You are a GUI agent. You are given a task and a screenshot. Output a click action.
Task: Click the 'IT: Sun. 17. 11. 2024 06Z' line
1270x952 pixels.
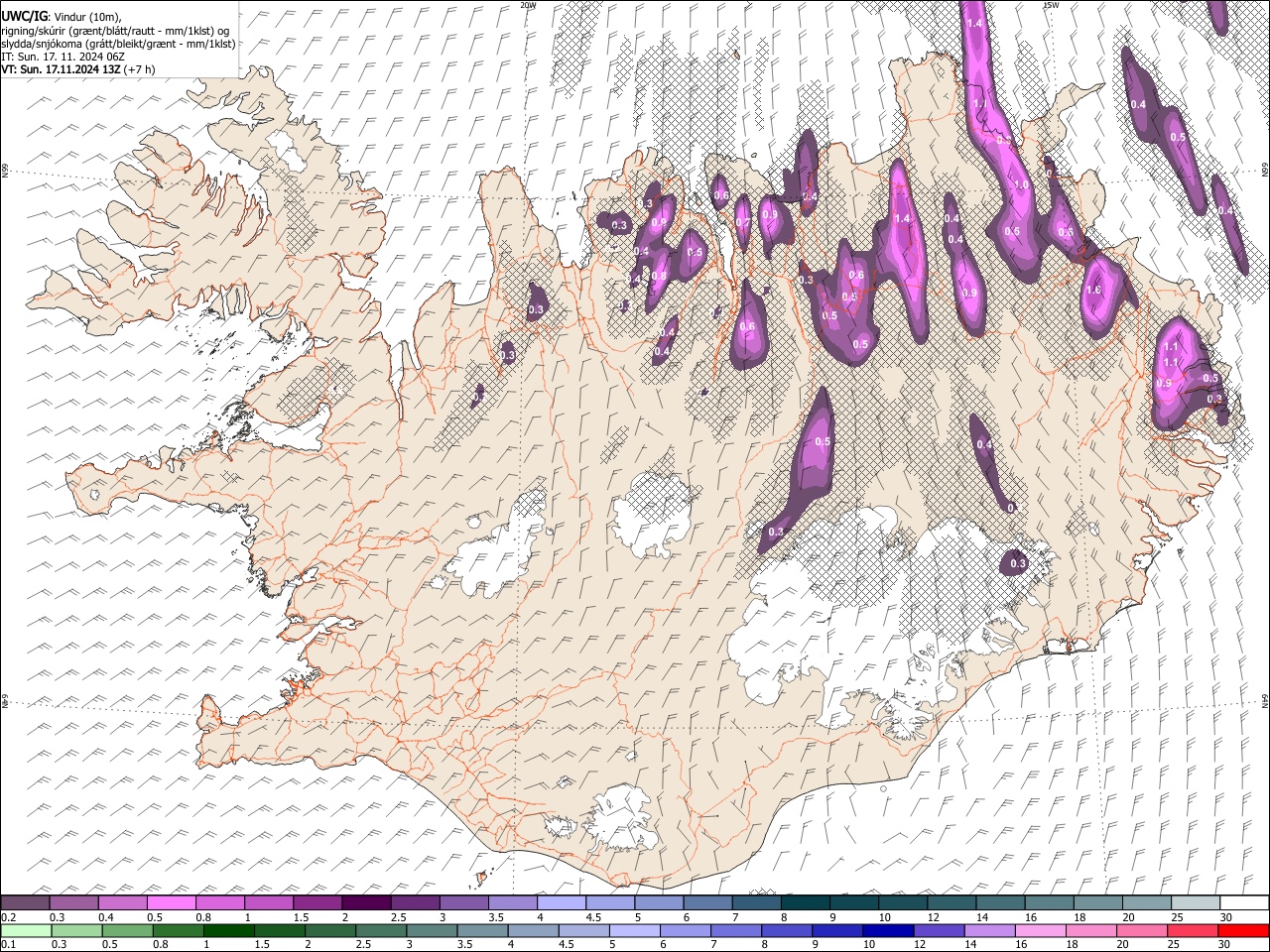pos(63,57)
